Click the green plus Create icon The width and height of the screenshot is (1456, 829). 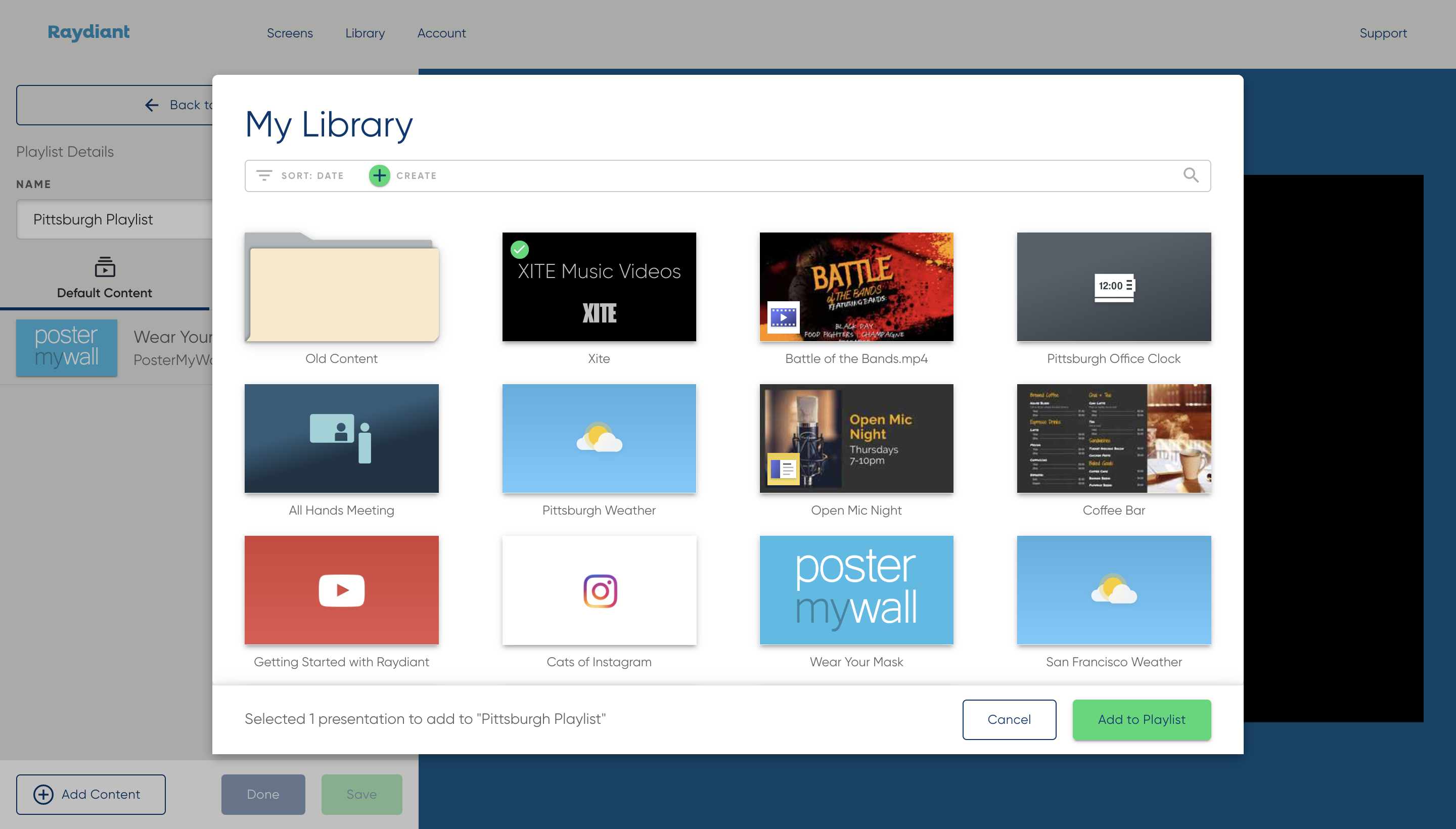coord(379,175)
